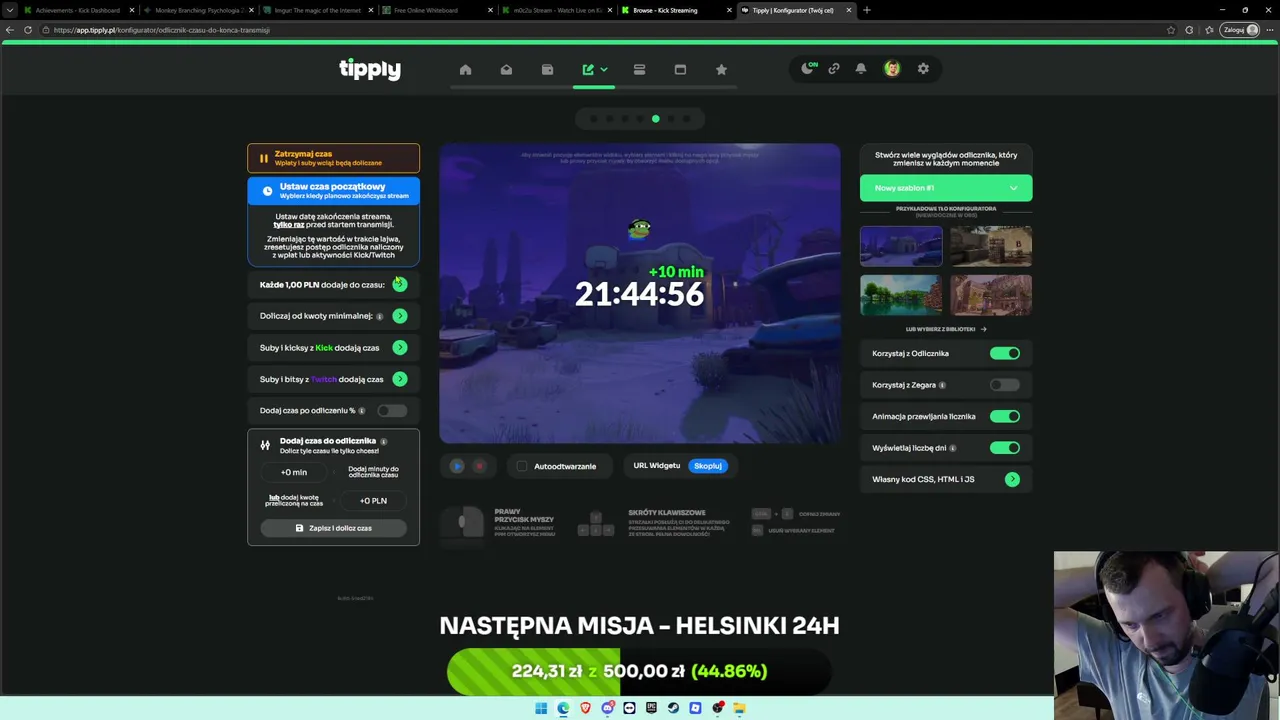Open File Explorer from the taskbar
The width and height of the screenshot is (1280, 720).
click(739, 708)
